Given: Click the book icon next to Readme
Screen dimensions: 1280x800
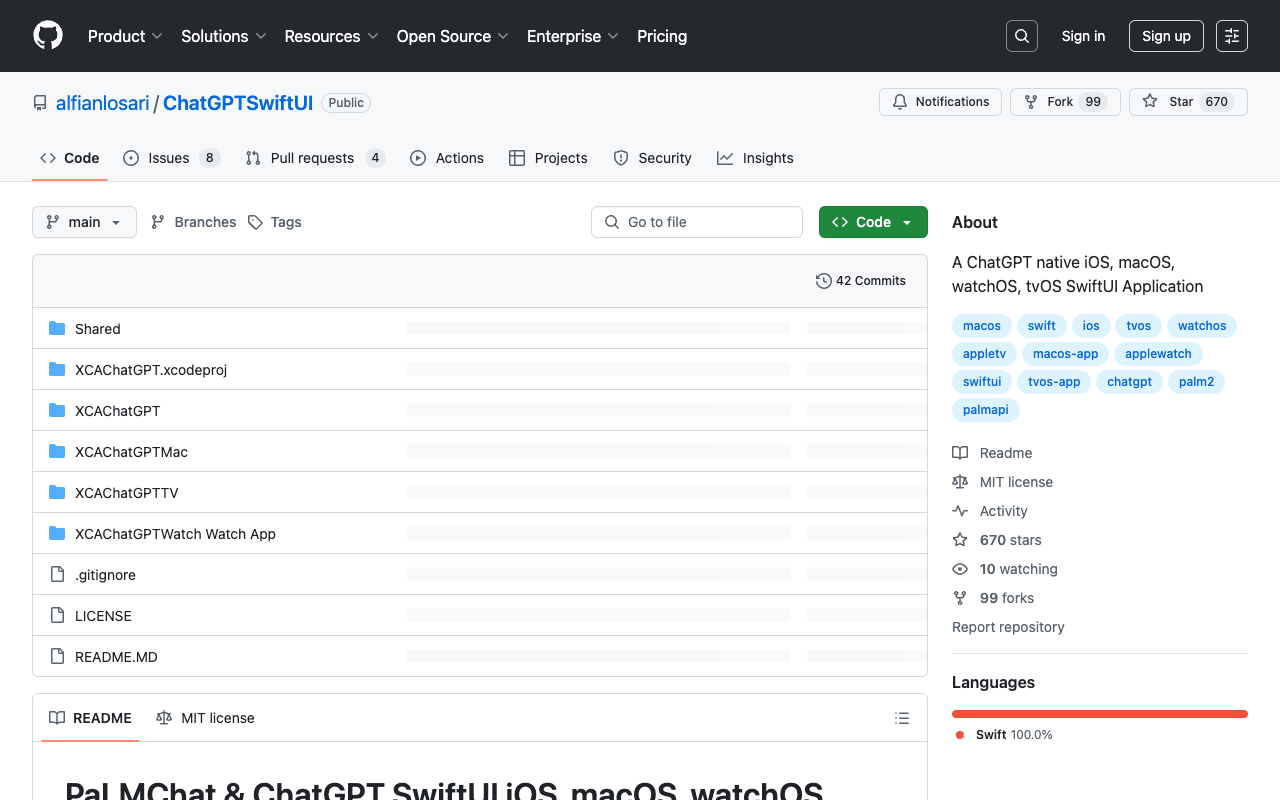Looking at the screenshot, I should point(960,453).
